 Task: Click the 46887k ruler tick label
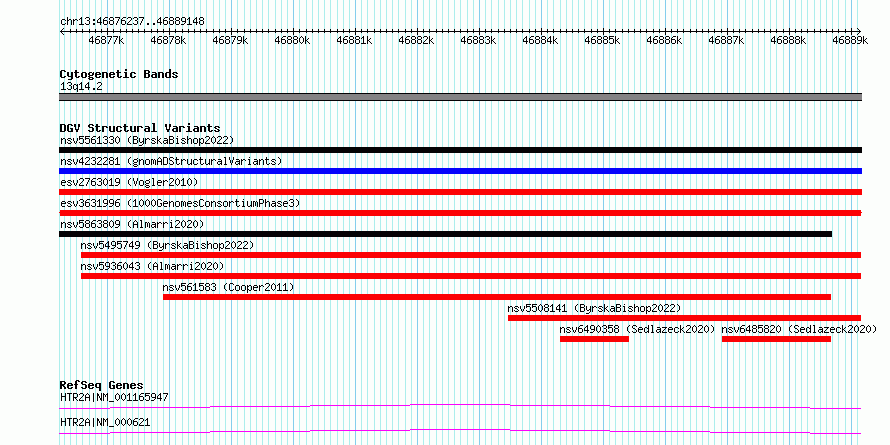727,40
